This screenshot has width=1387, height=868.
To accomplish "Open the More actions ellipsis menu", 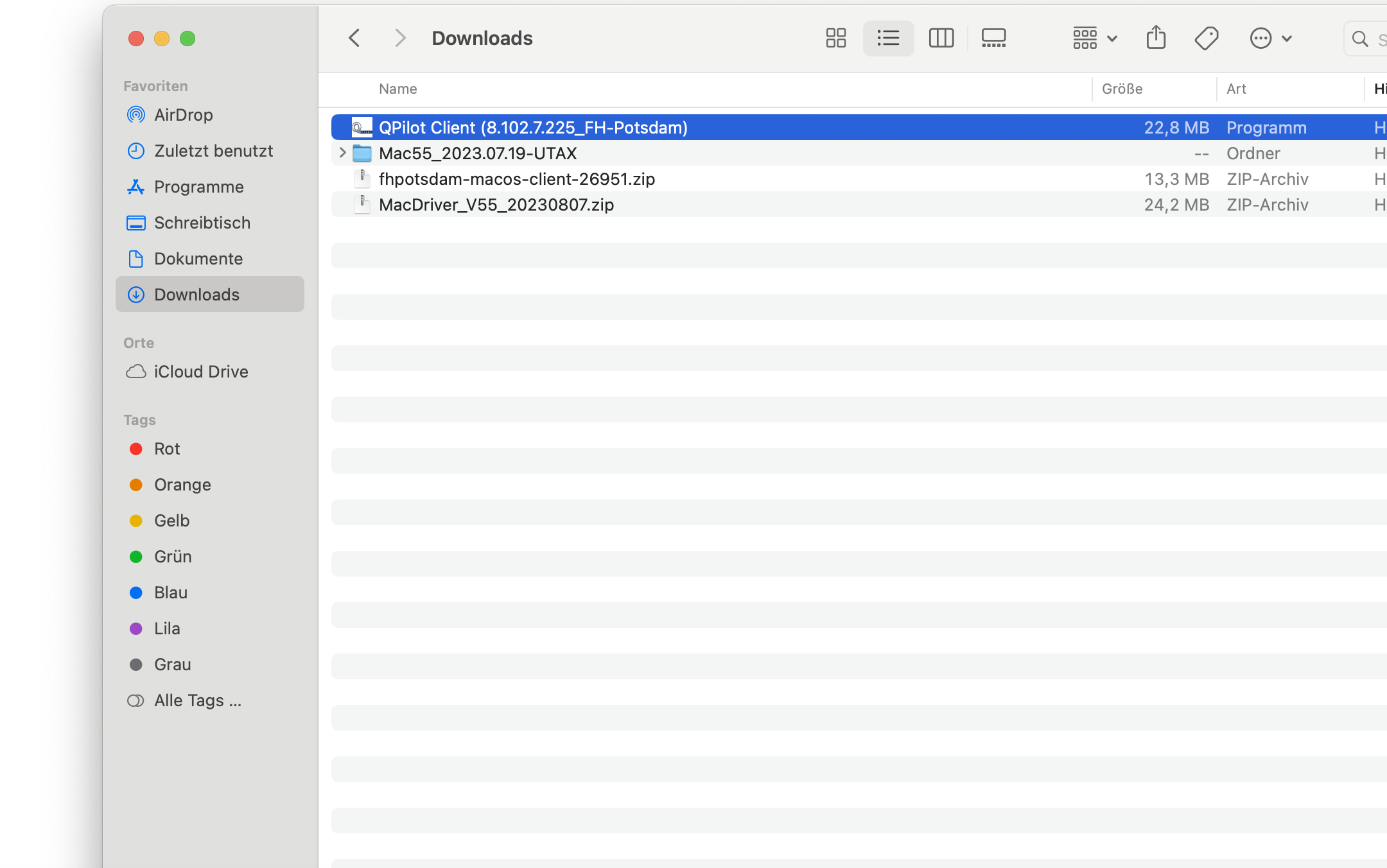I will coord(1271,38).
